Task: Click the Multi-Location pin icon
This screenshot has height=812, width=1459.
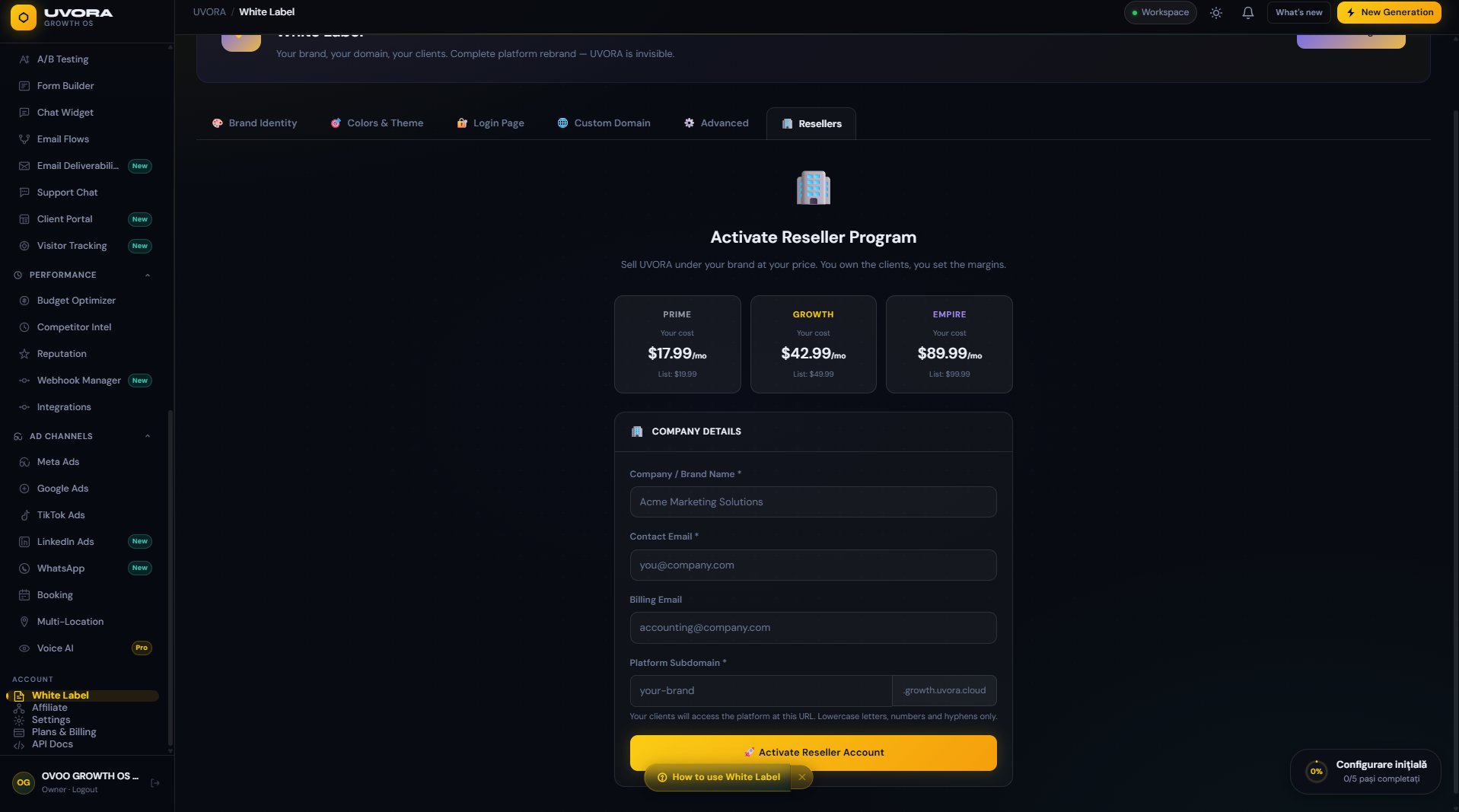Action: point(24,622)
